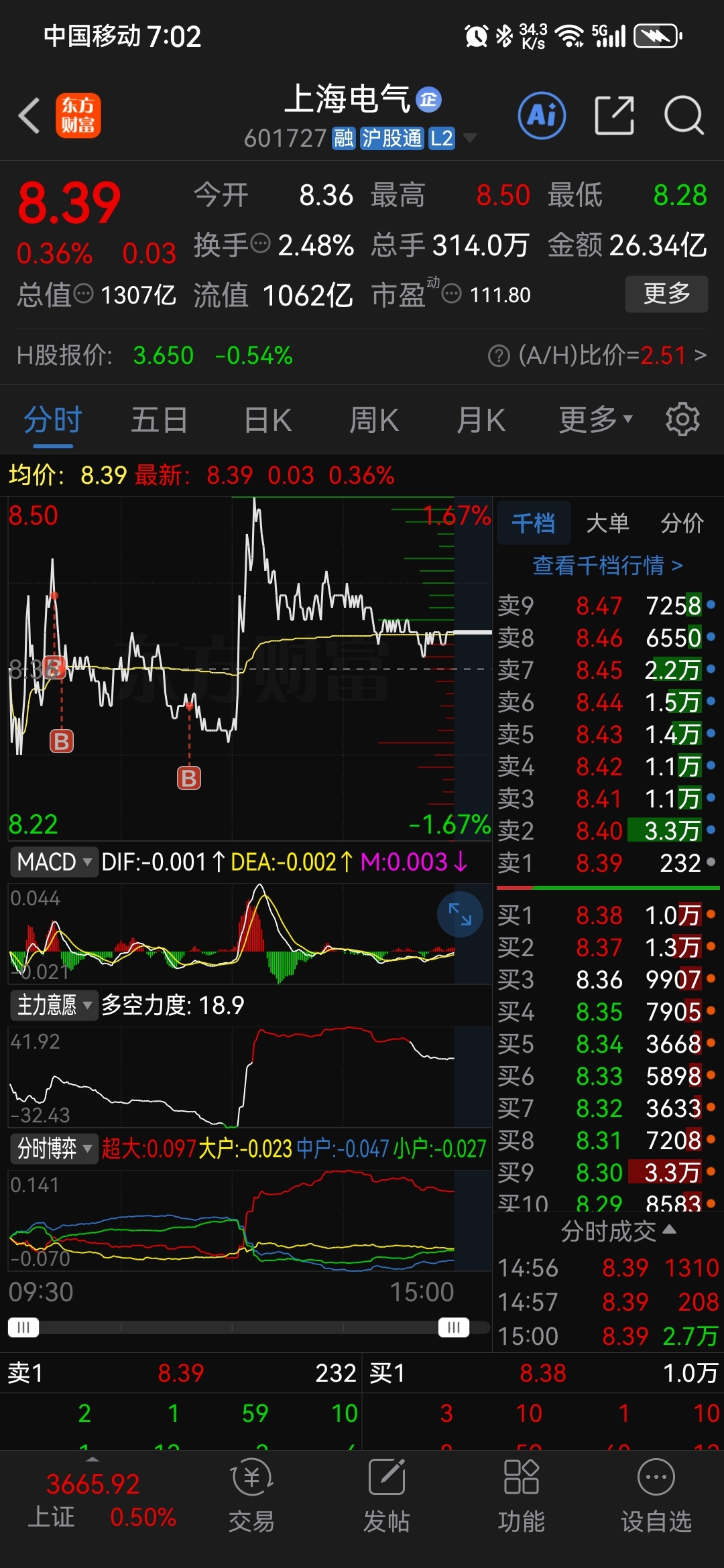Tap the alarm clock status icon
Image resolution: width=724 pixels, height=1568 pixels.
click(x=476, y=36)
